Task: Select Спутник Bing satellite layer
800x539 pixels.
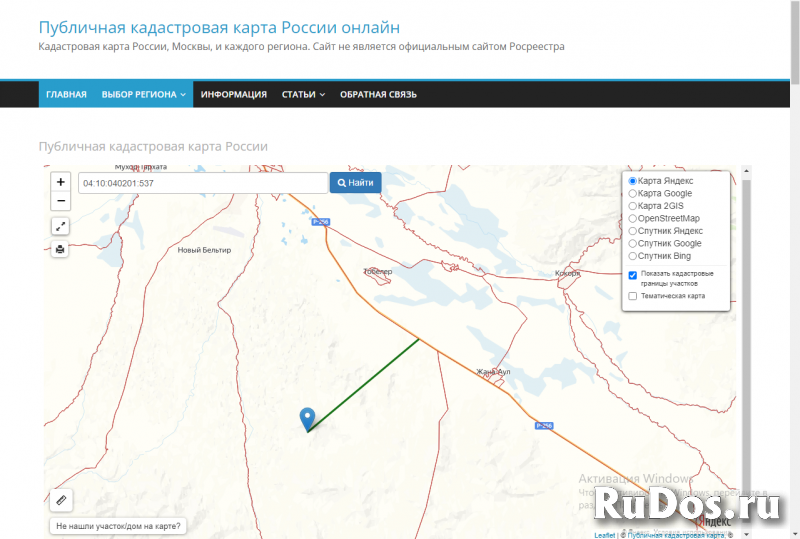Action: [633, 256]
